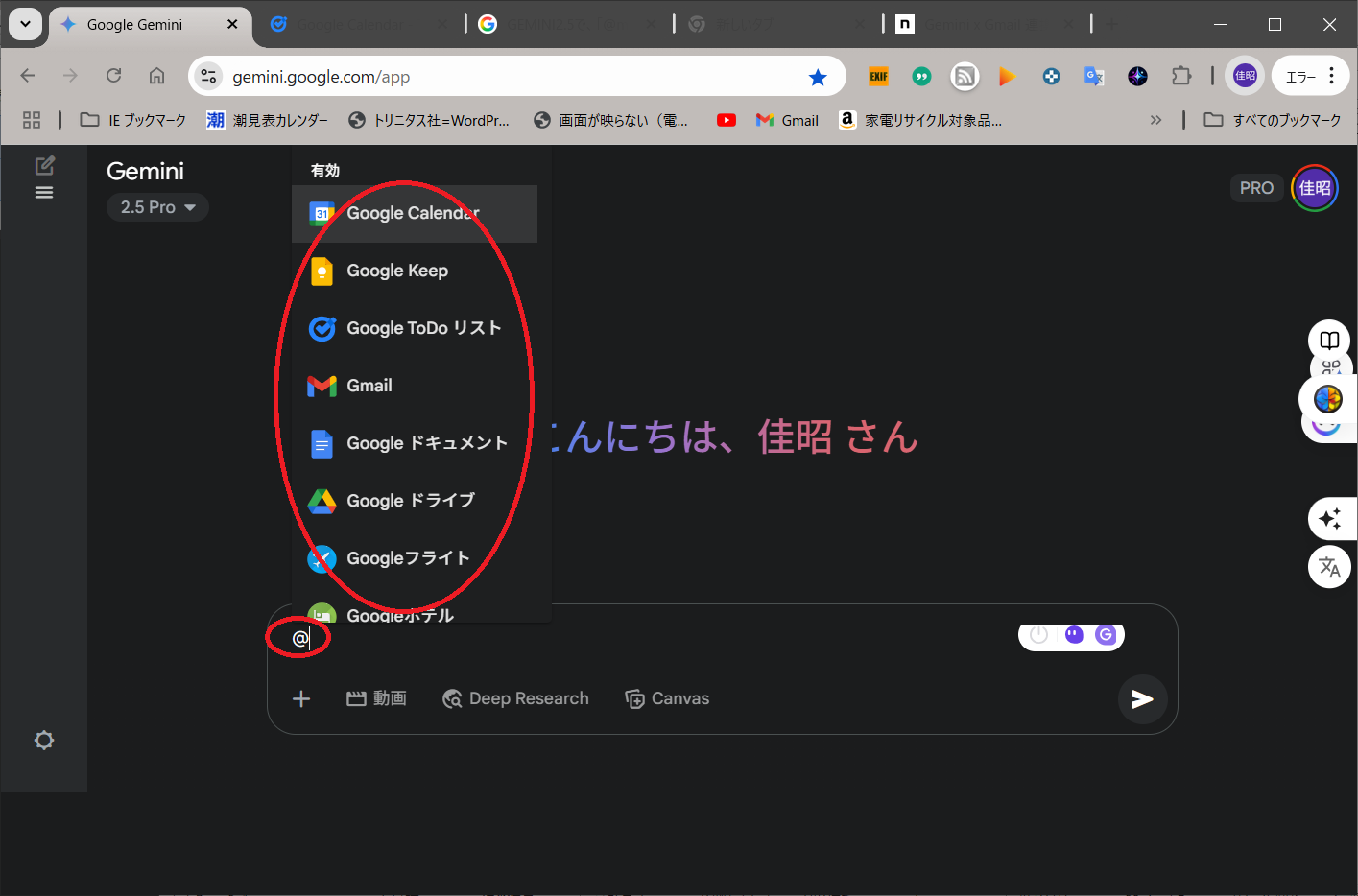Open Gemini settings gear in sidebar
This screenshot has height=896, width=1358.
coord(44,741)
